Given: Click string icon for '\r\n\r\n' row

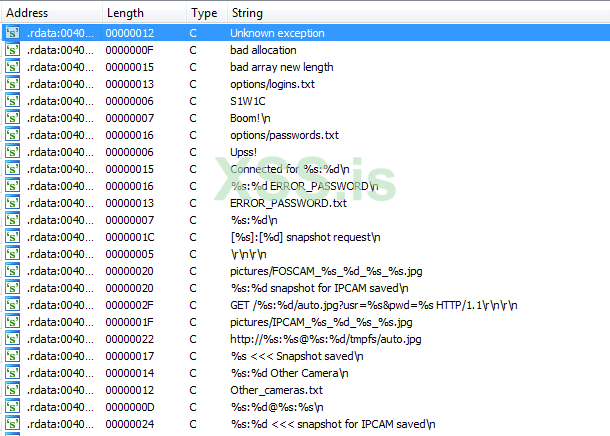Looking at the screenshot, I should (12, 254).
